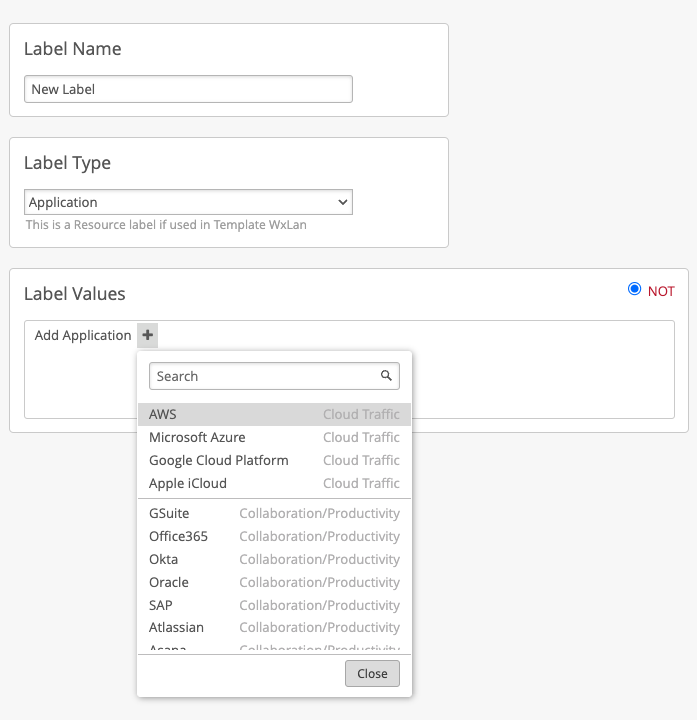Open the Label Type dropdown
697x720 pixels.
click(x=188, y=202)
